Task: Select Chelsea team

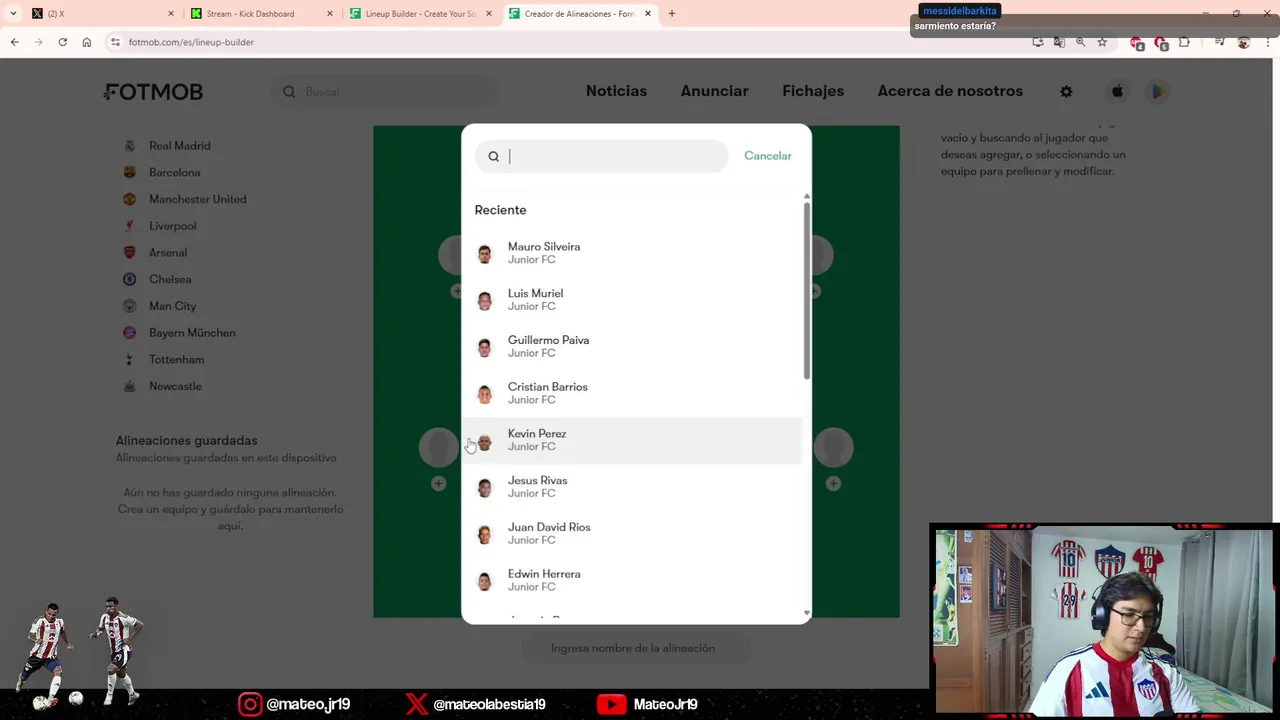Action: click(x=170, y=279)
